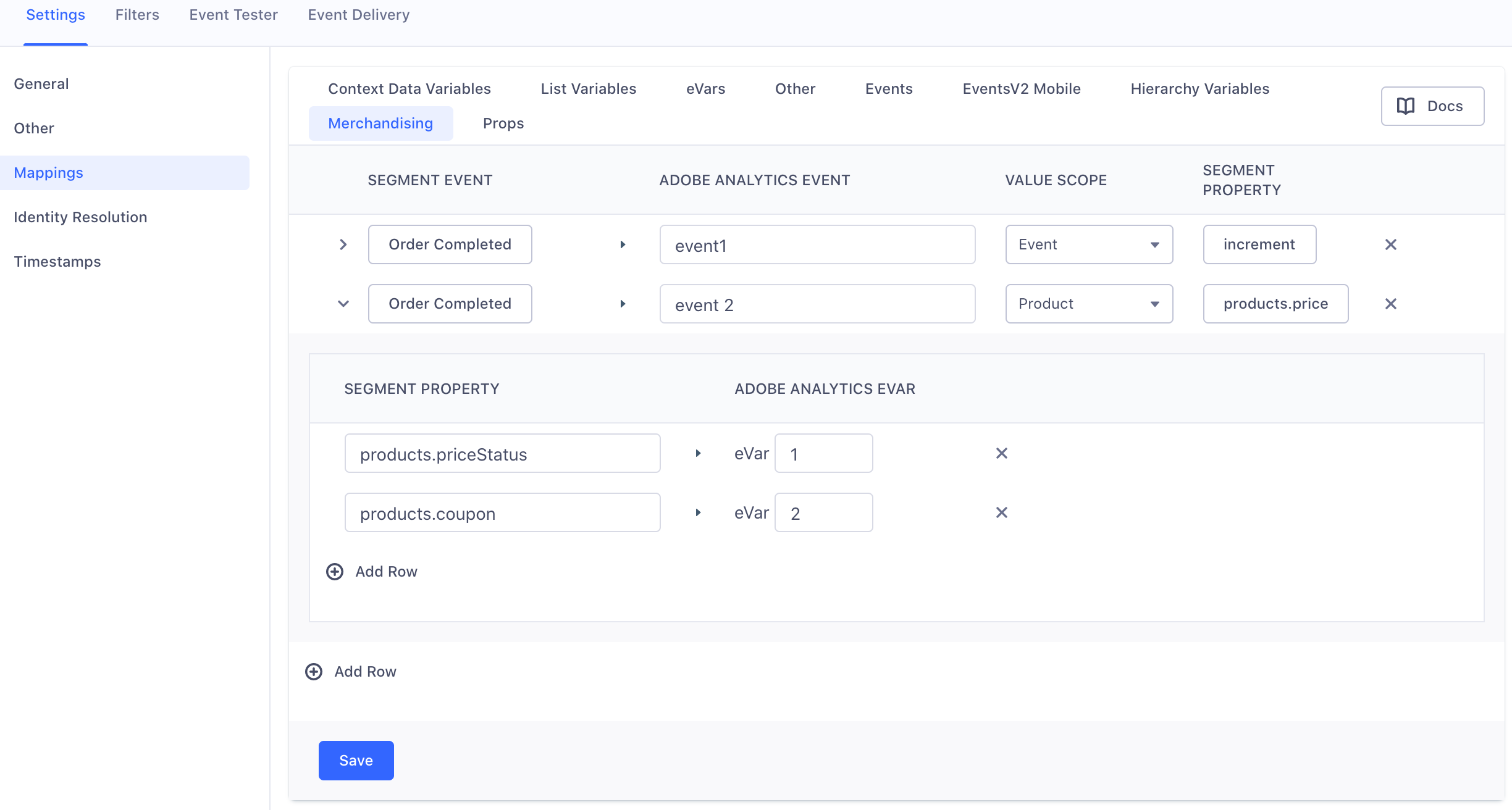Collapse the second Order Completed mapping row

[343, 304]
